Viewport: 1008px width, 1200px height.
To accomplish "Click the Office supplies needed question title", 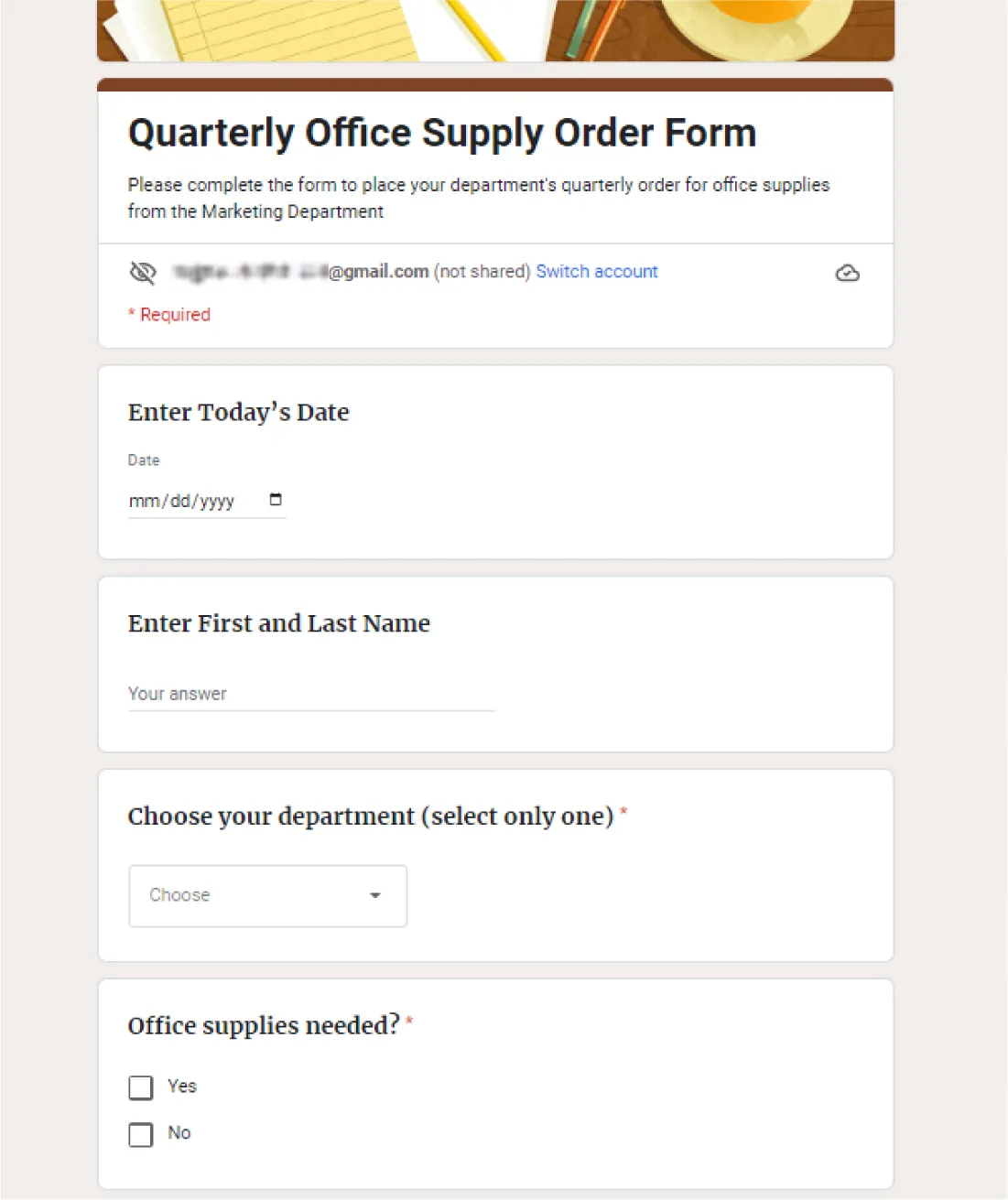I will pos(263,1026).
